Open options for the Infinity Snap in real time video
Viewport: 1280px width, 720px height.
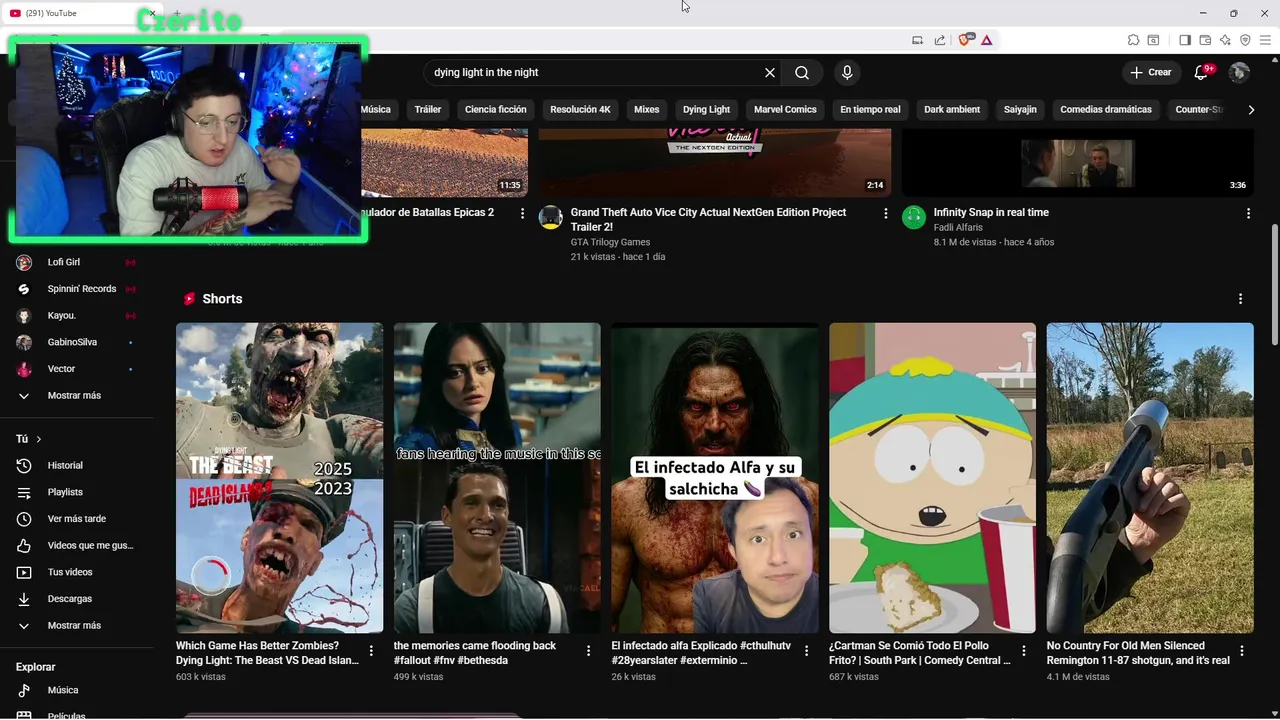[x=1248, y=213]
